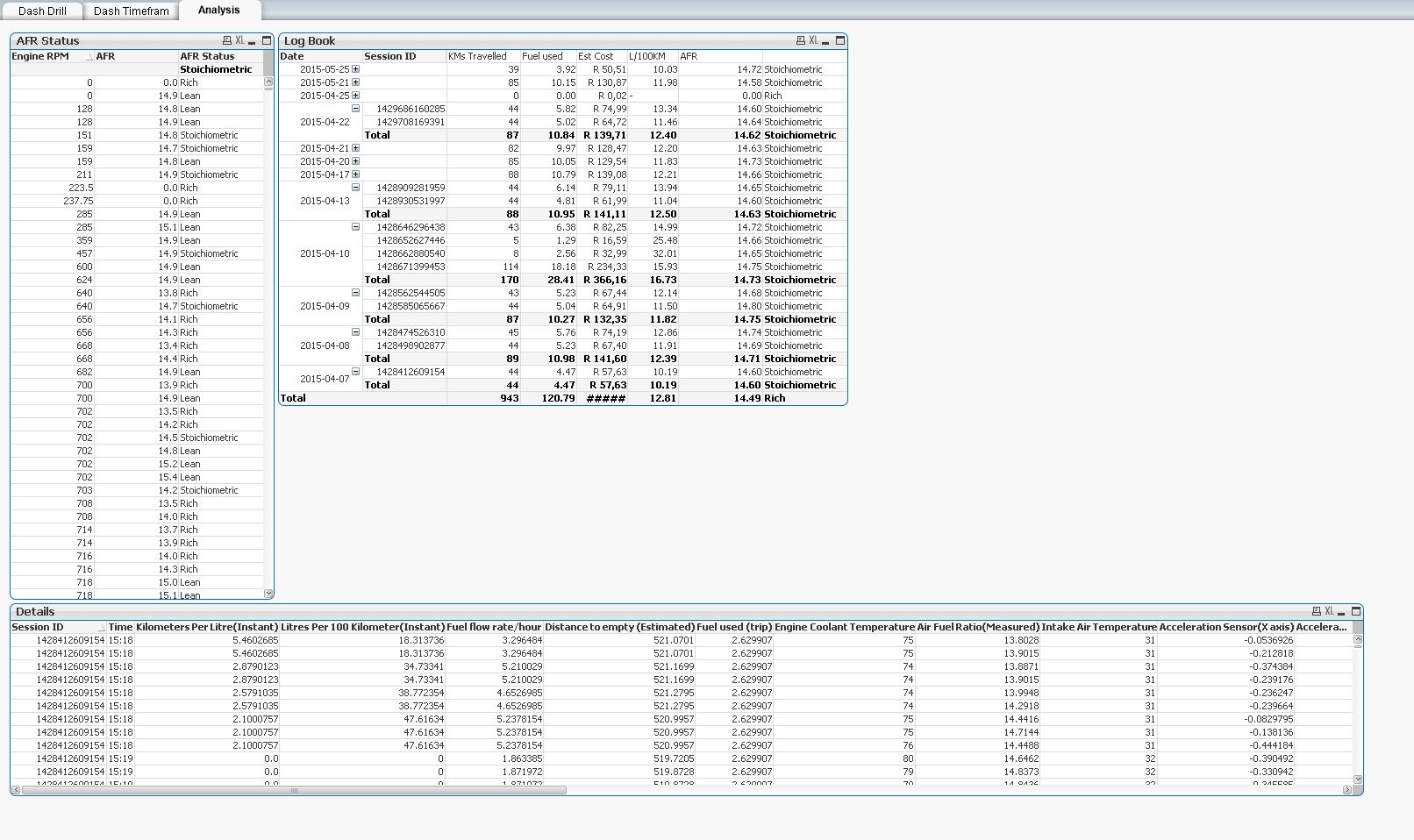Click Print icon in Details panel

pos(1316,611)
